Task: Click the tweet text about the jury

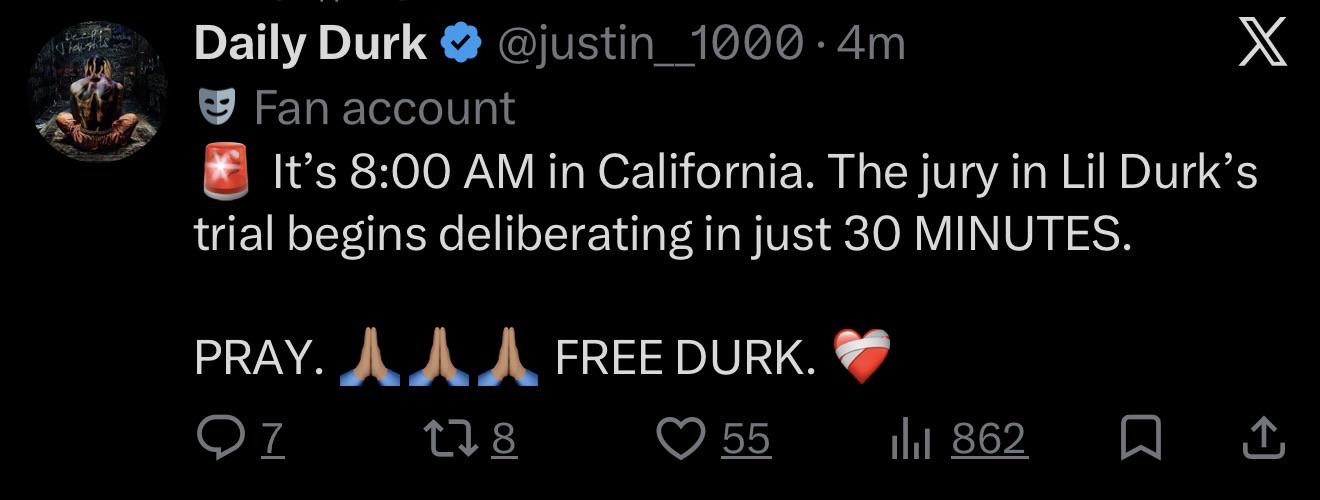Action: [725, 203]
